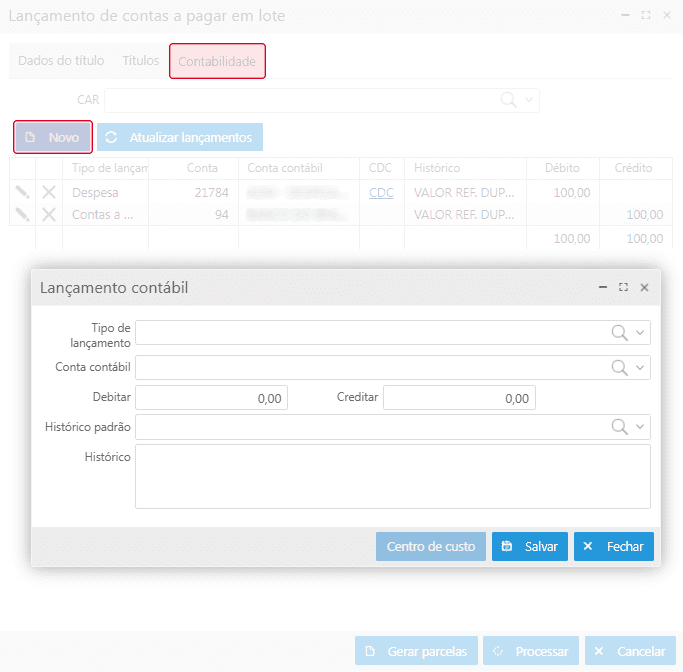
Task: Follow the CDC link in Despesa row
Action: pyautogui.click(x=381, y=192)
